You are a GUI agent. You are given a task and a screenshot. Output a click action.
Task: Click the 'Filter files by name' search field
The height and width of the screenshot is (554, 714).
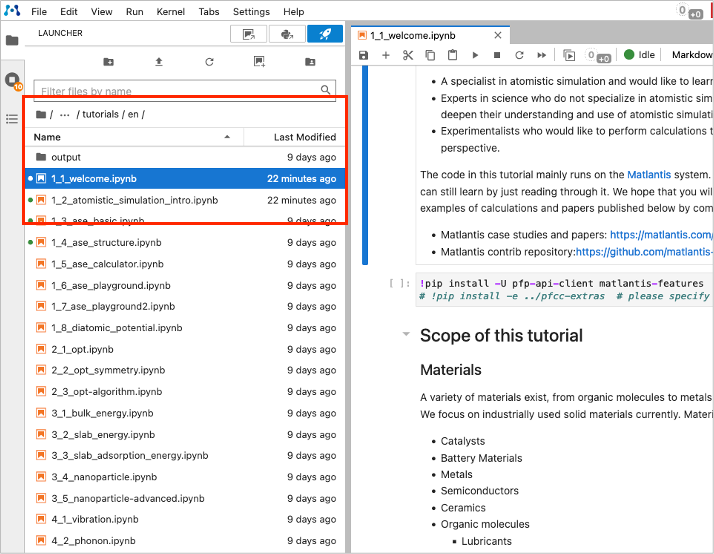coord(178,91)
